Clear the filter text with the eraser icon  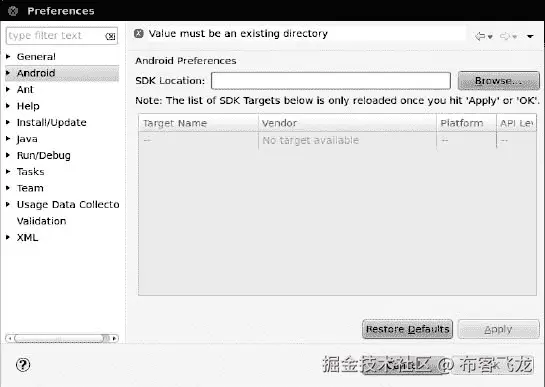(110, 36)
